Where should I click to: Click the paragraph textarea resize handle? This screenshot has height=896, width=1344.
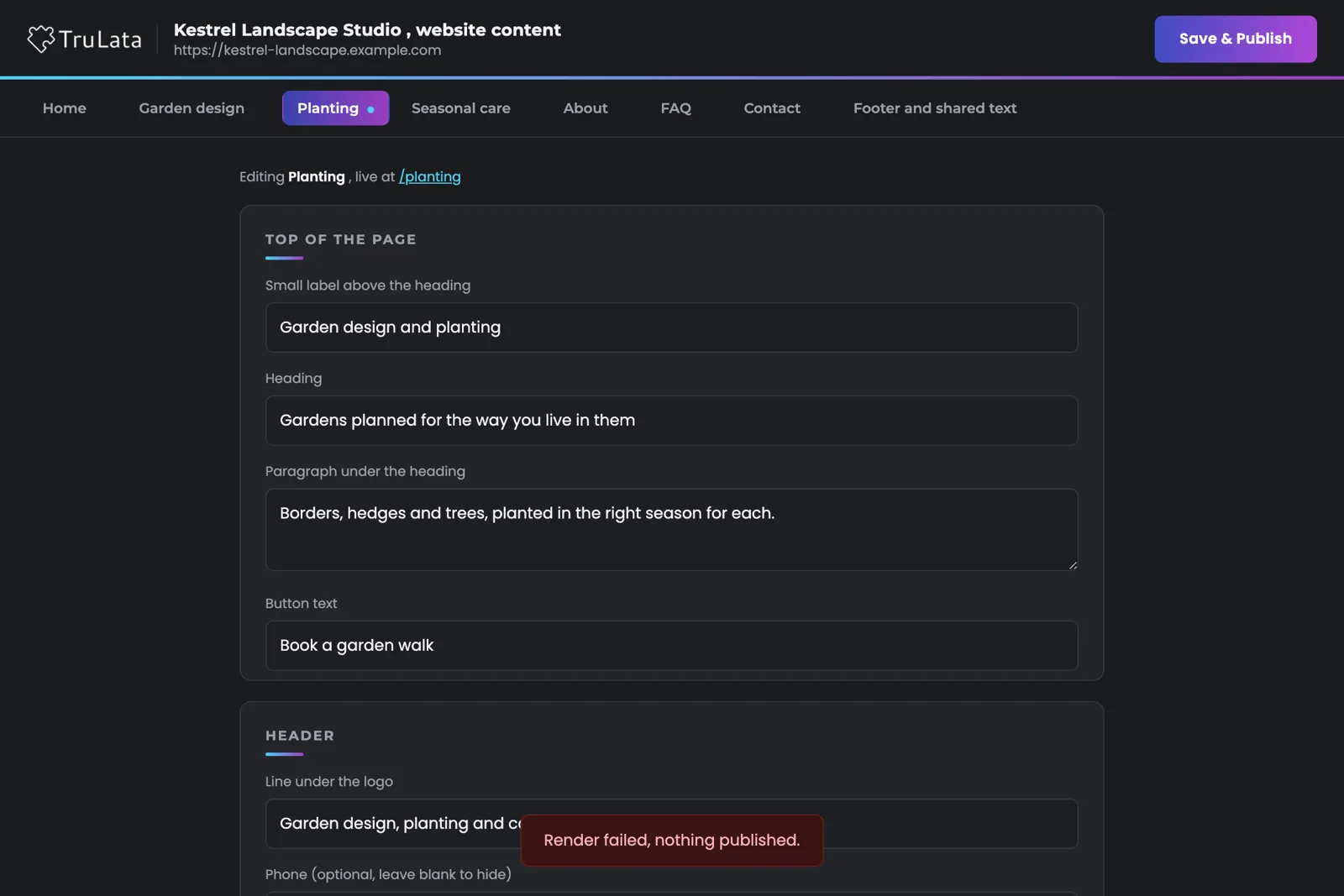pos(1073,565)
